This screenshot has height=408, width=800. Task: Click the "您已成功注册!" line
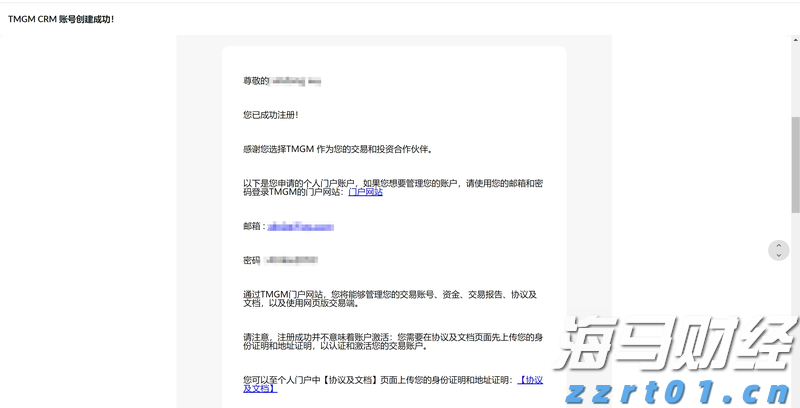270,115
